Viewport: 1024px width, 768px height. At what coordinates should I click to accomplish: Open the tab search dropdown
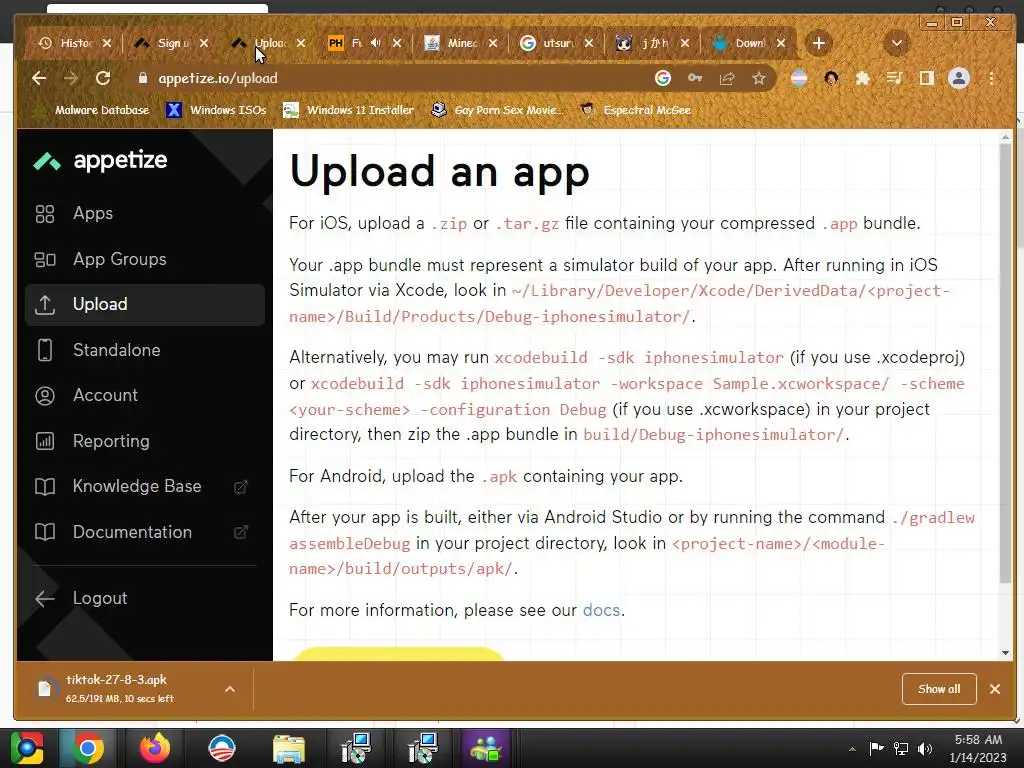897,44
